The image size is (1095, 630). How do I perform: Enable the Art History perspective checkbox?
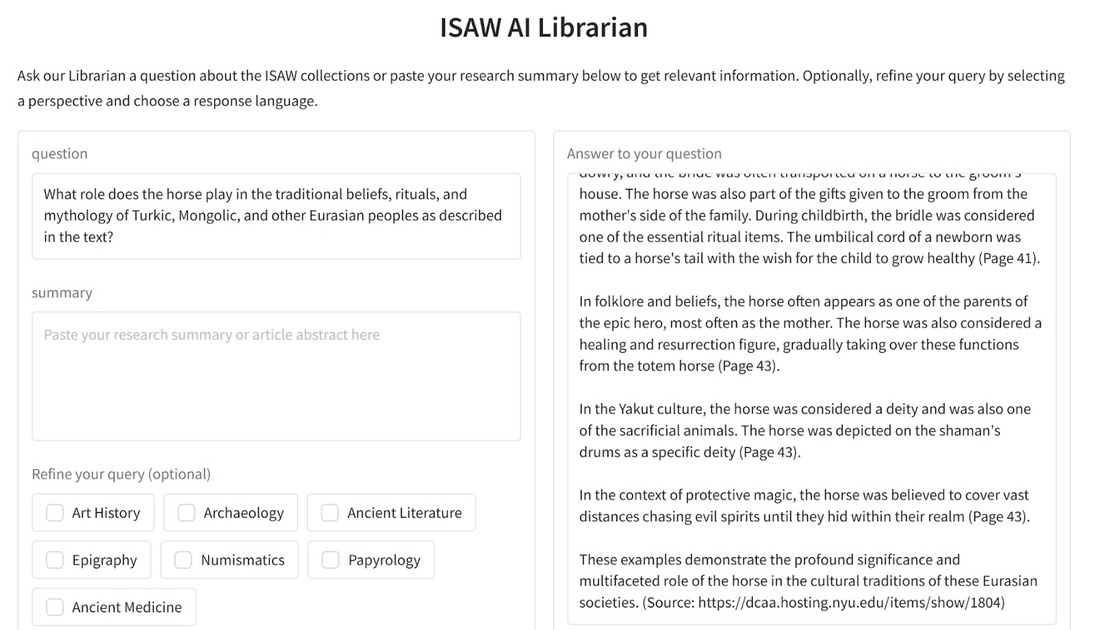[x=55, y=512]
